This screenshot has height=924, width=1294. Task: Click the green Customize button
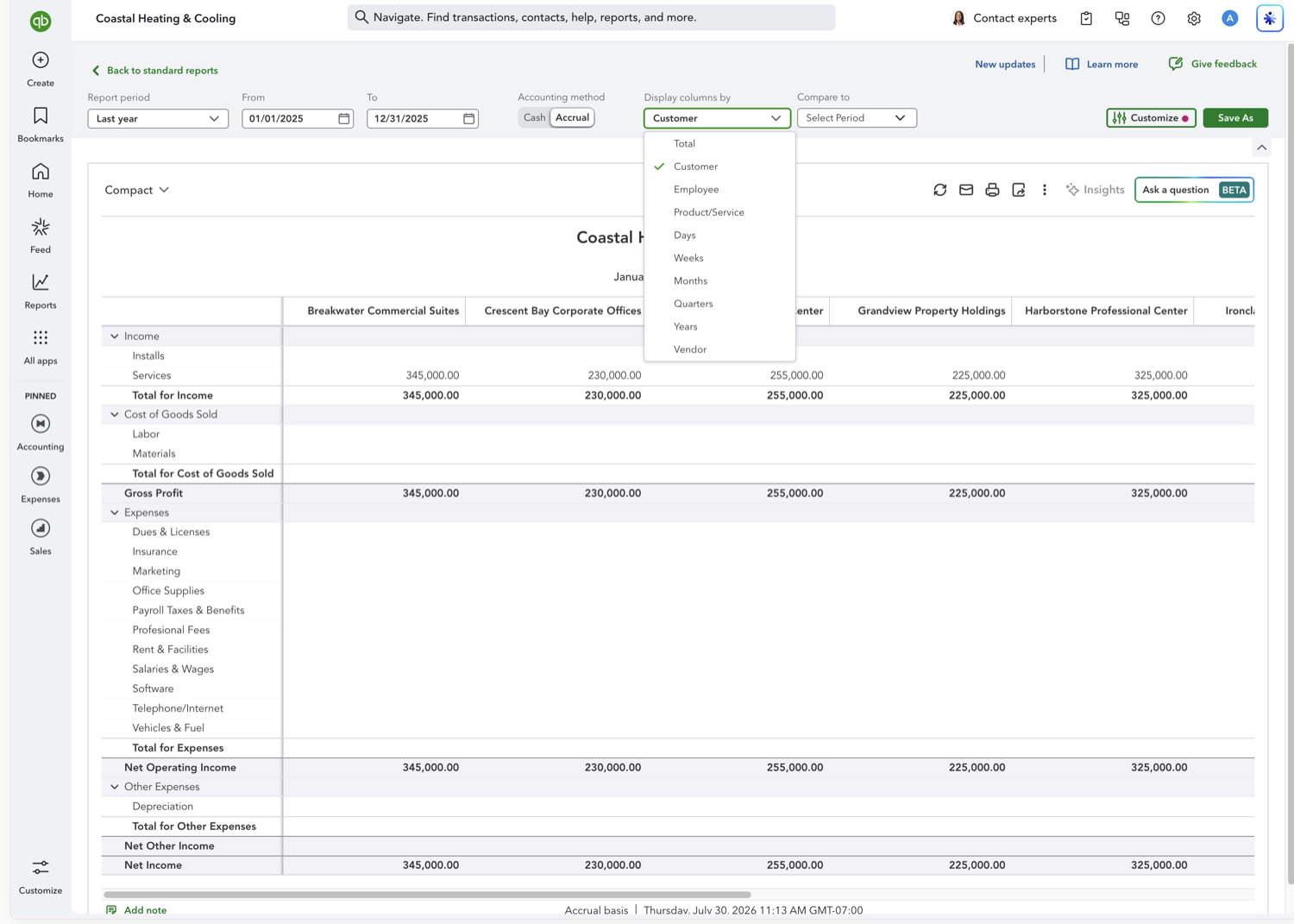1151,118
